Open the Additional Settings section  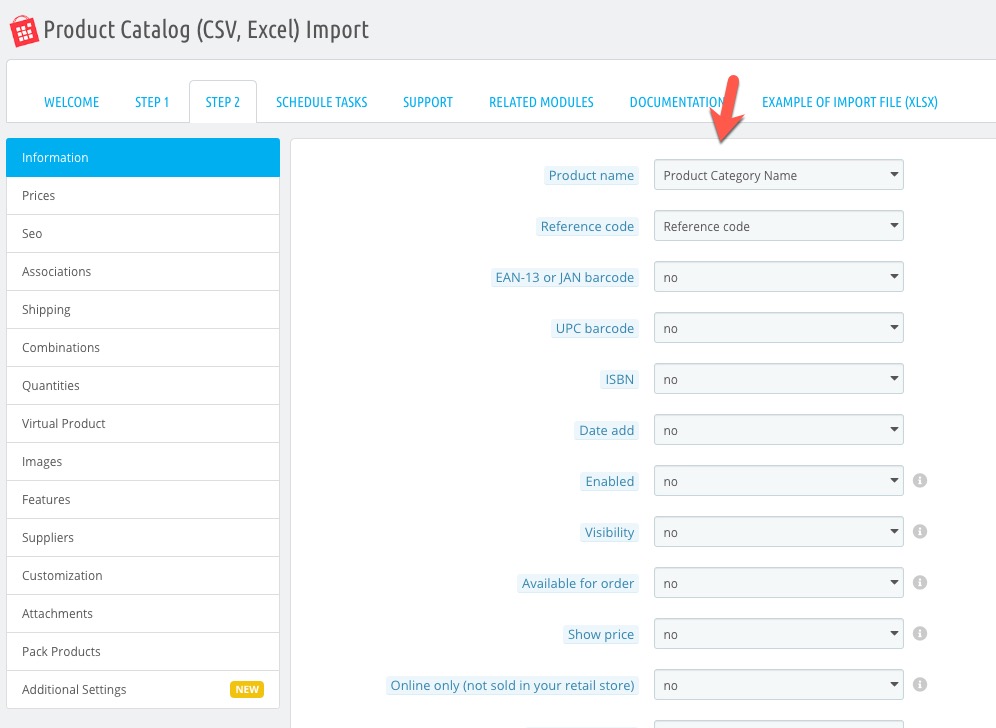143,690
